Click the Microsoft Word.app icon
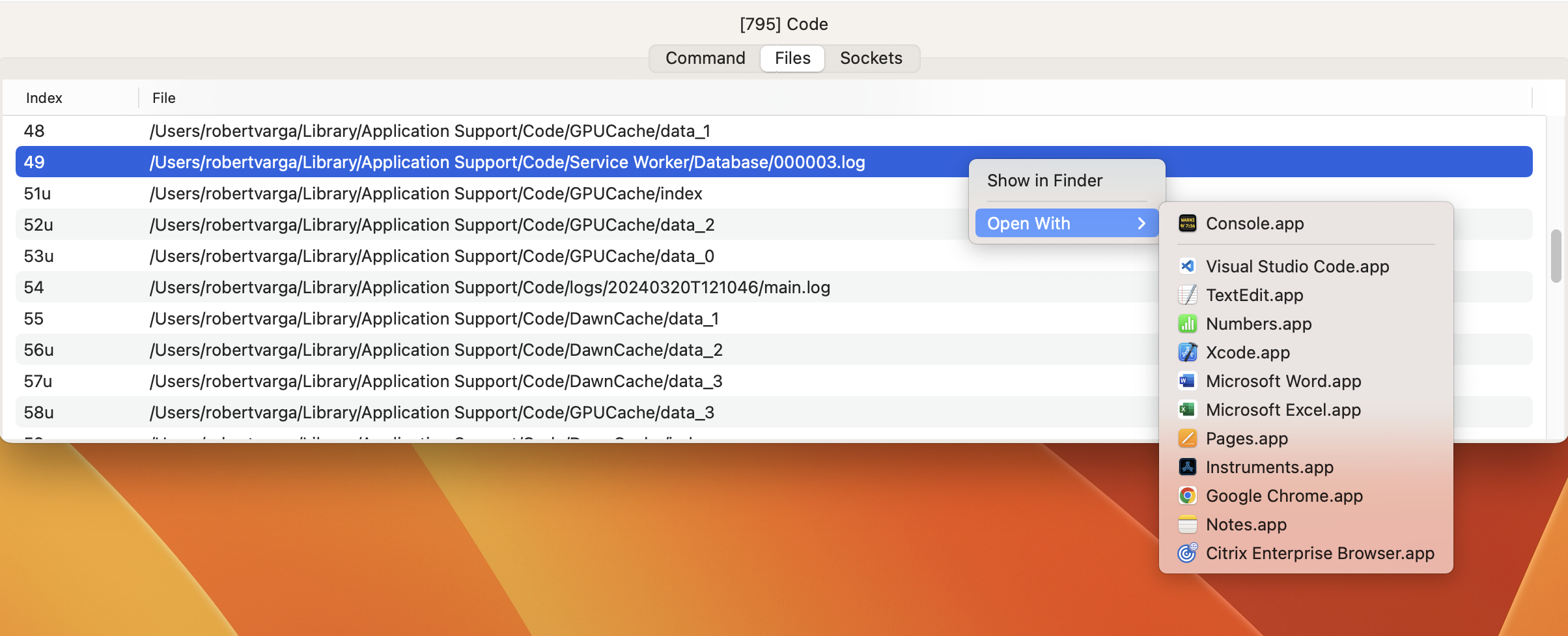Screen dimensions: 1568x636 click(x=1187, y=381)
